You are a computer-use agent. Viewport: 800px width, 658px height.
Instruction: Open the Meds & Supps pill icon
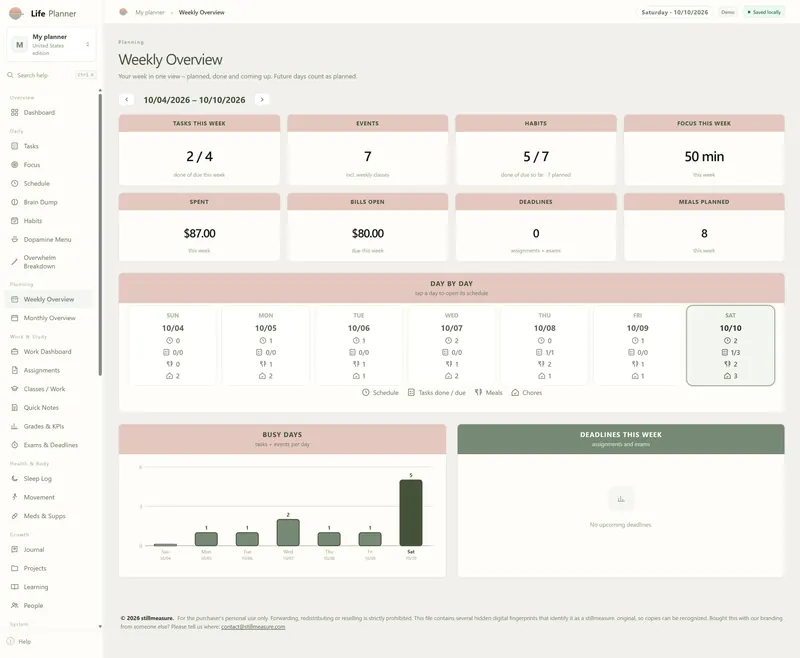coord(14,516)
